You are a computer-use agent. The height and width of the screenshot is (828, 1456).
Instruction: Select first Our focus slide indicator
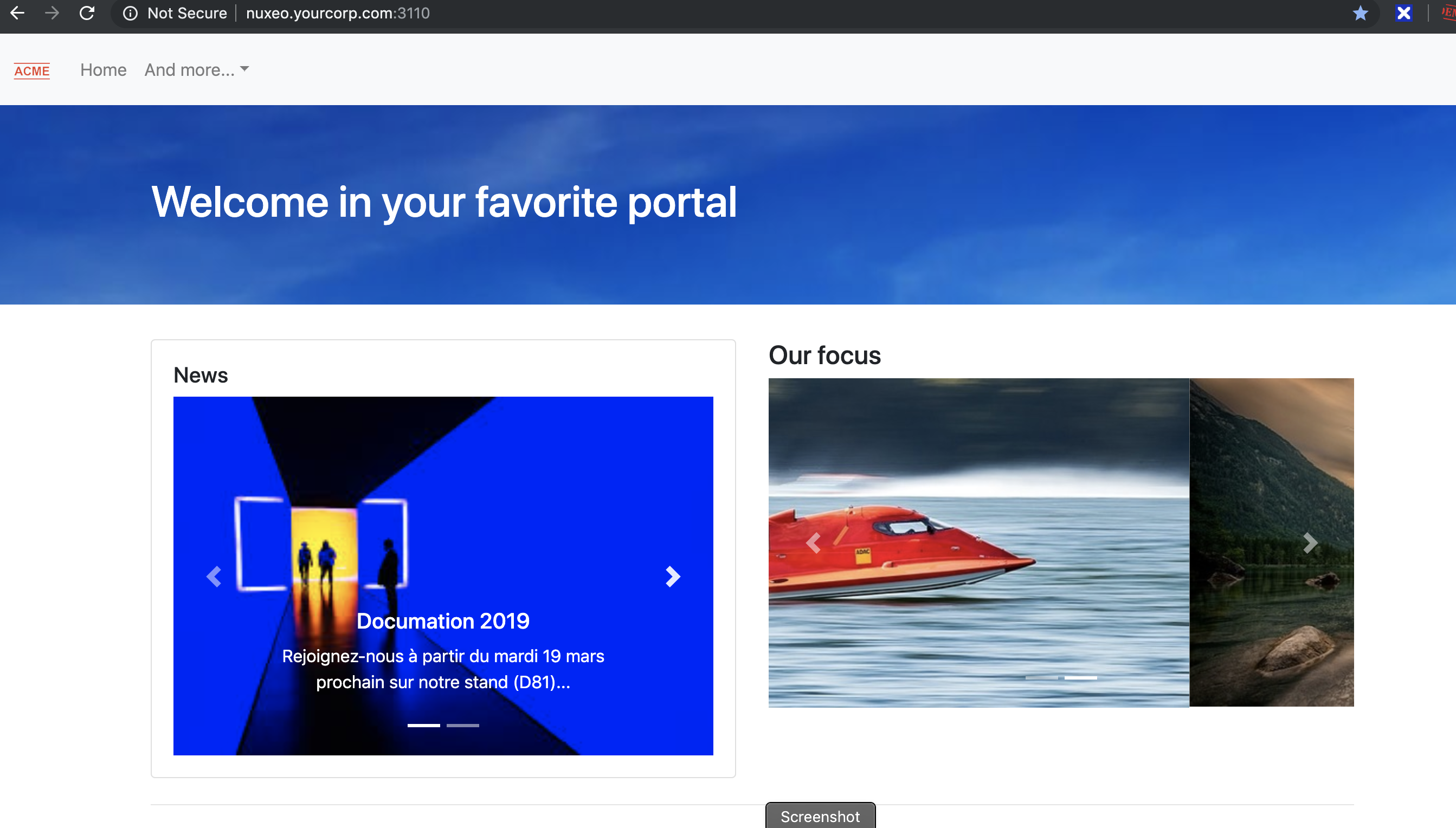(1041, 678)
